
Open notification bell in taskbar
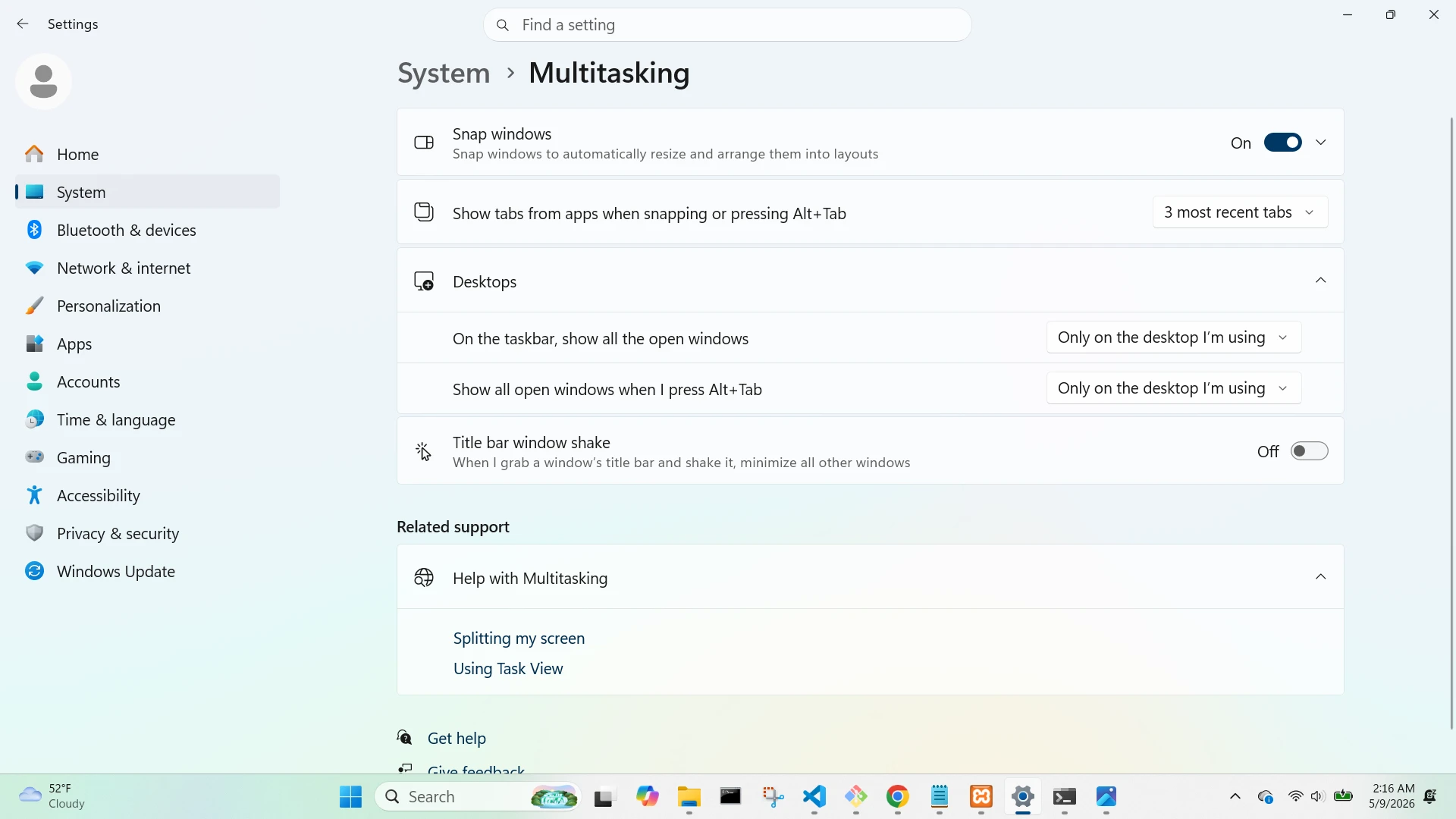click(x=1430, y=796)
